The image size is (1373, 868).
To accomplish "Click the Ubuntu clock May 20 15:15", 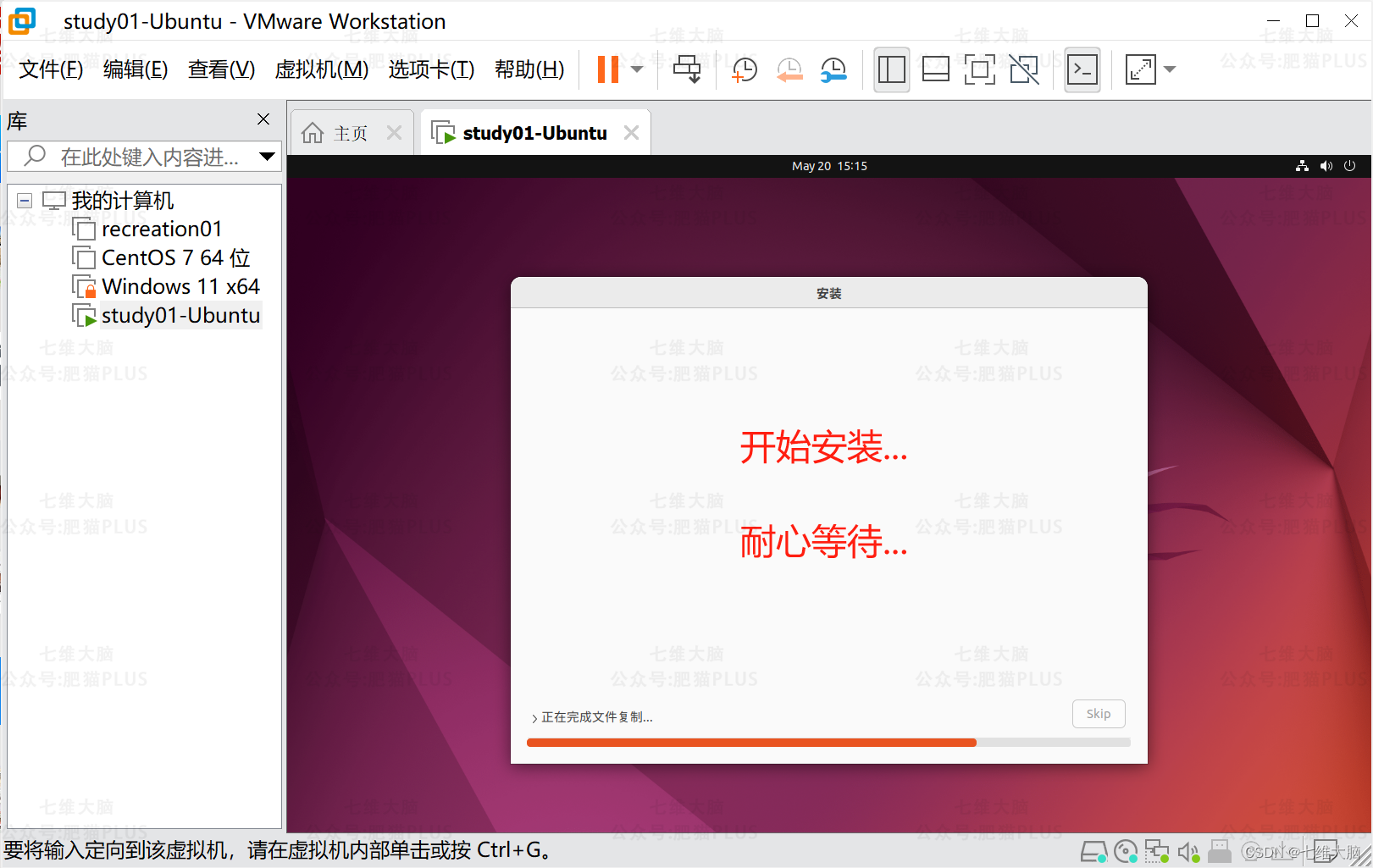I will [x=829, y=166].
